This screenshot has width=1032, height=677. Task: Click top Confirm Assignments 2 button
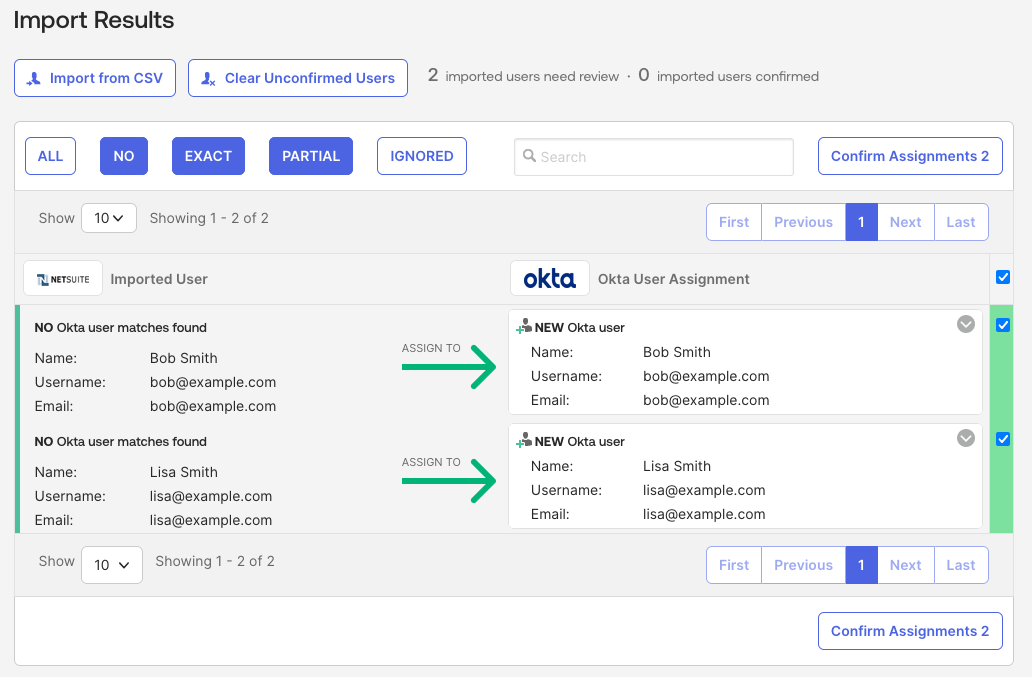point(910,156)
